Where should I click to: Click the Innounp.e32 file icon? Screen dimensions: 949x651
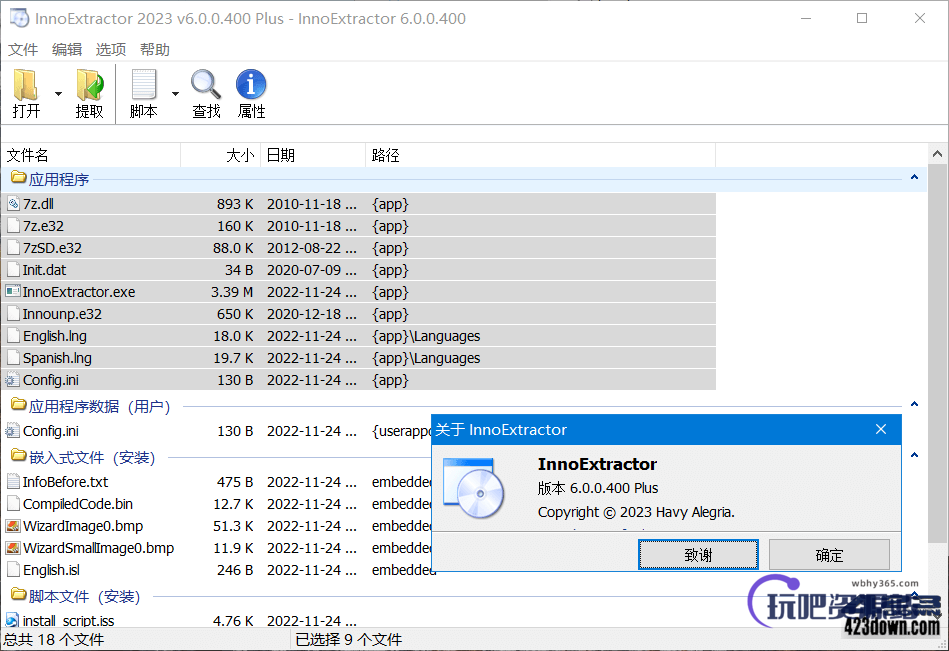13,314
